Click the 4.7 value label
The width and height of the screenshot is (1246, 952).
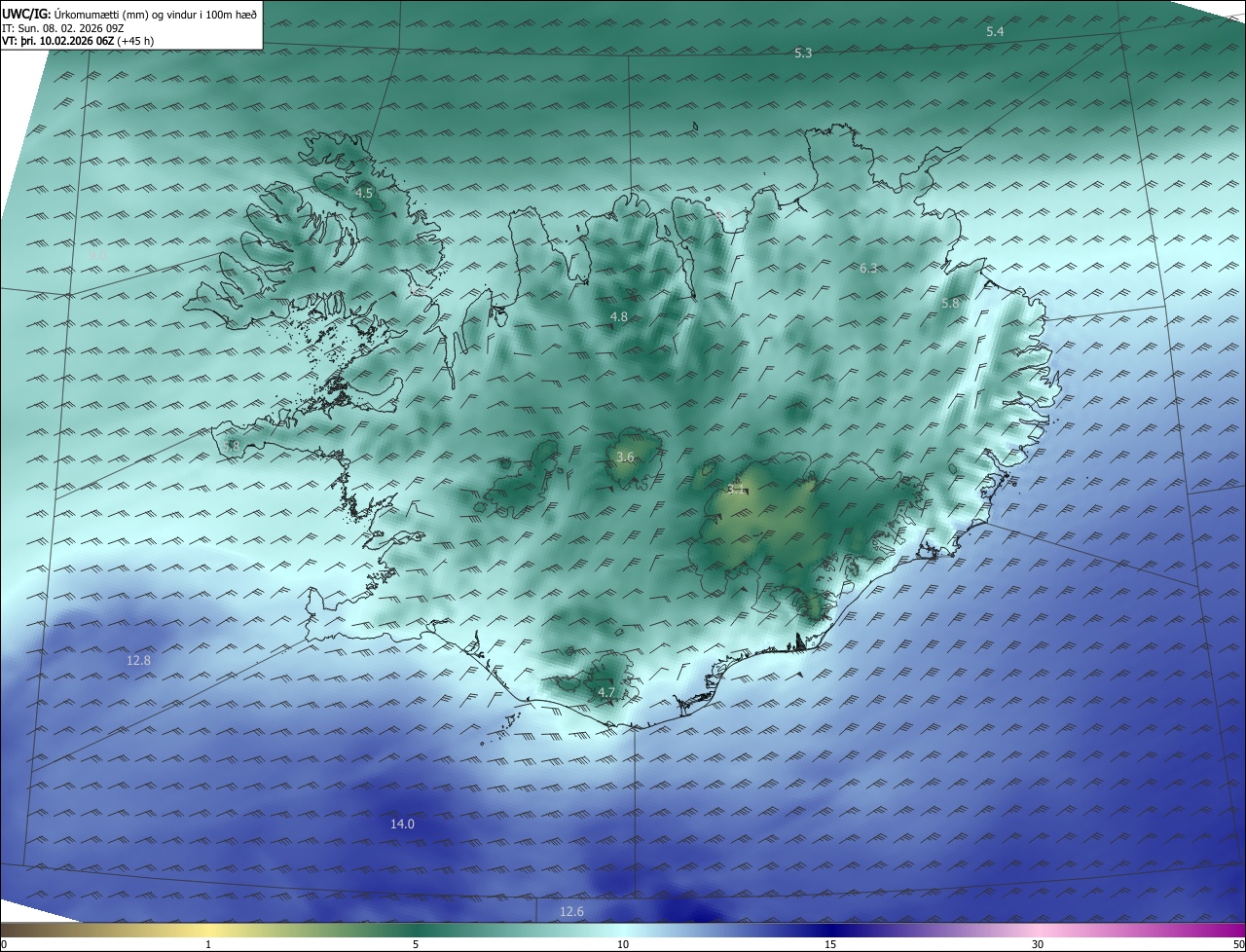[606, 692]
